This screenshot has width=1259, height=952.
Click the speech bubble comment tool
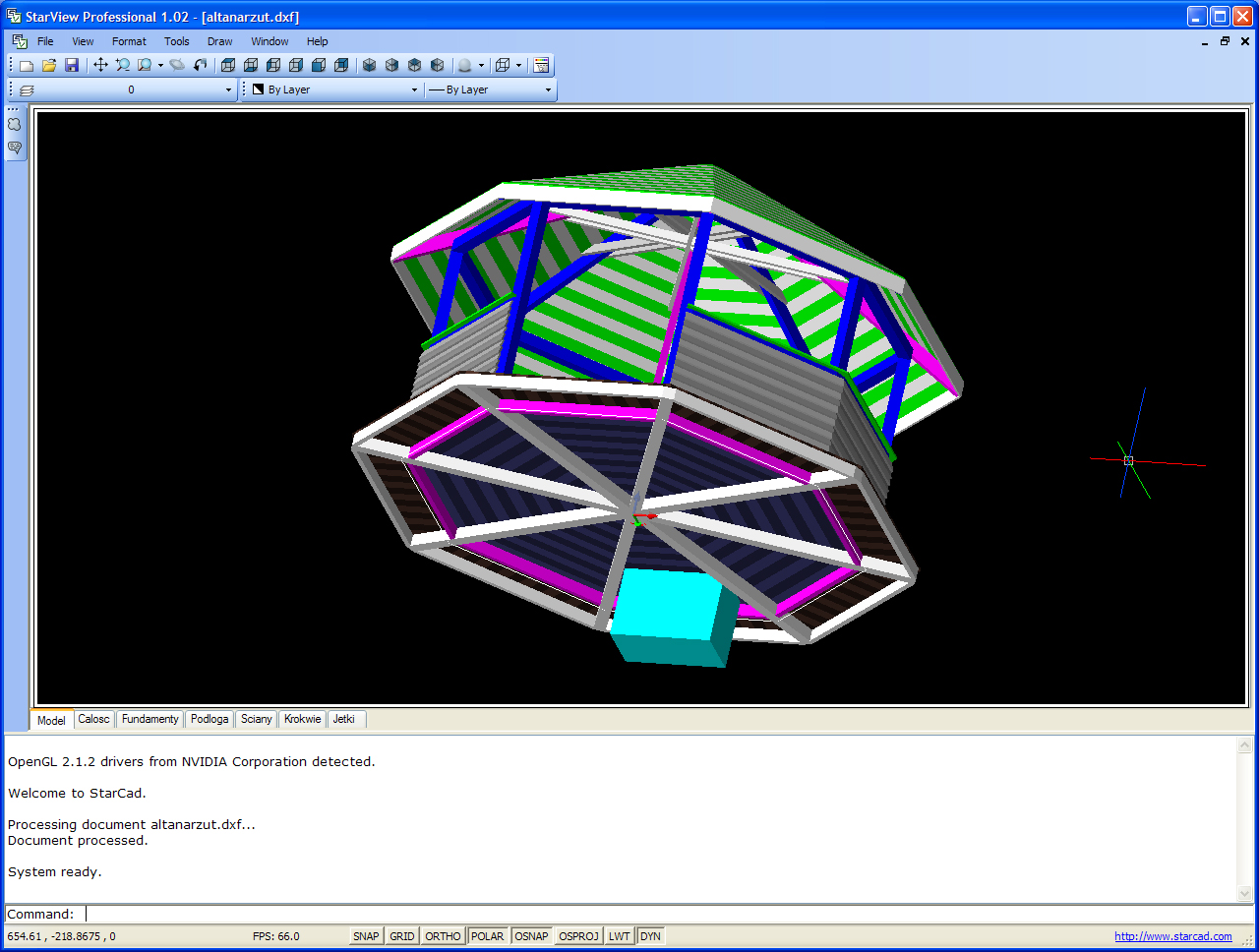[x=15, y=148]
